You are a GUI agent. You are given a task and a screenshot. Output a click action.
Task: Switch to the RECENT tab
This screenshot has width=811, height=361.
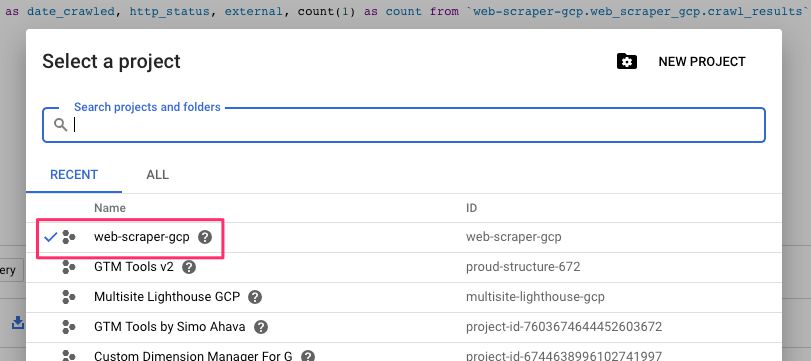(x=74, y=175)
